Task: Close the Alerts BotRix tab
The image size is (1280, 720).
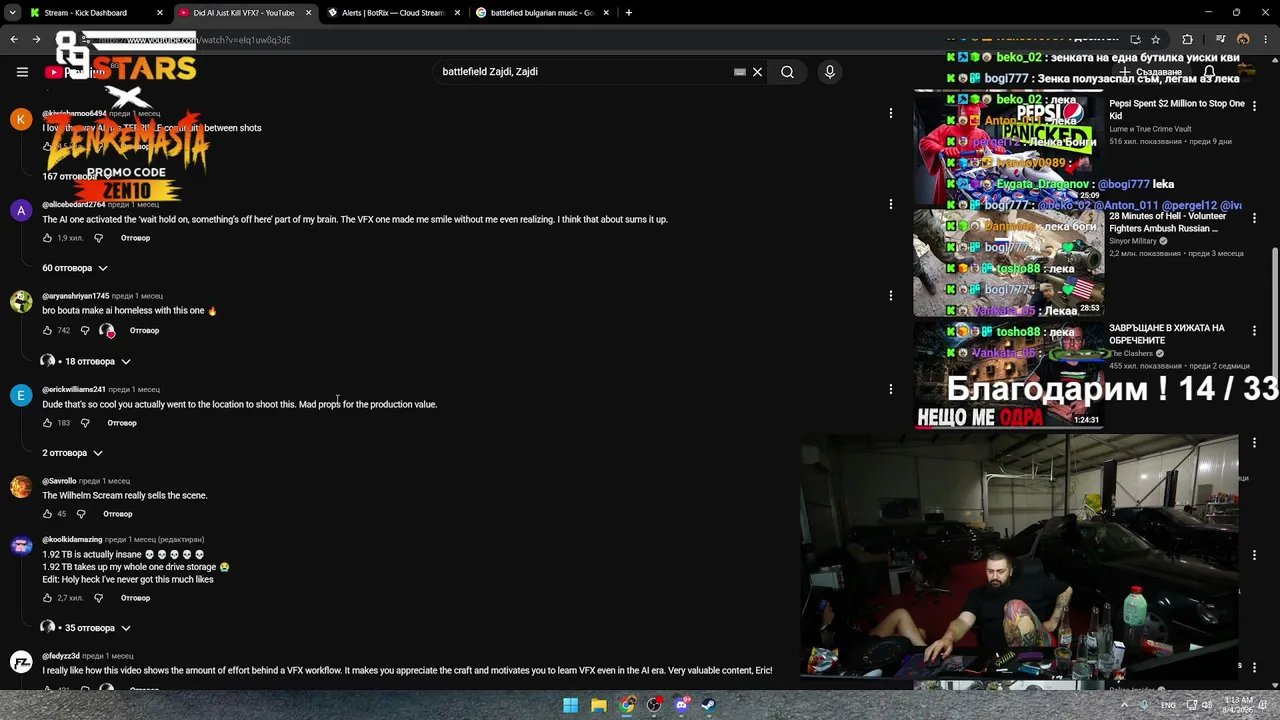Action: coord(457,13)
